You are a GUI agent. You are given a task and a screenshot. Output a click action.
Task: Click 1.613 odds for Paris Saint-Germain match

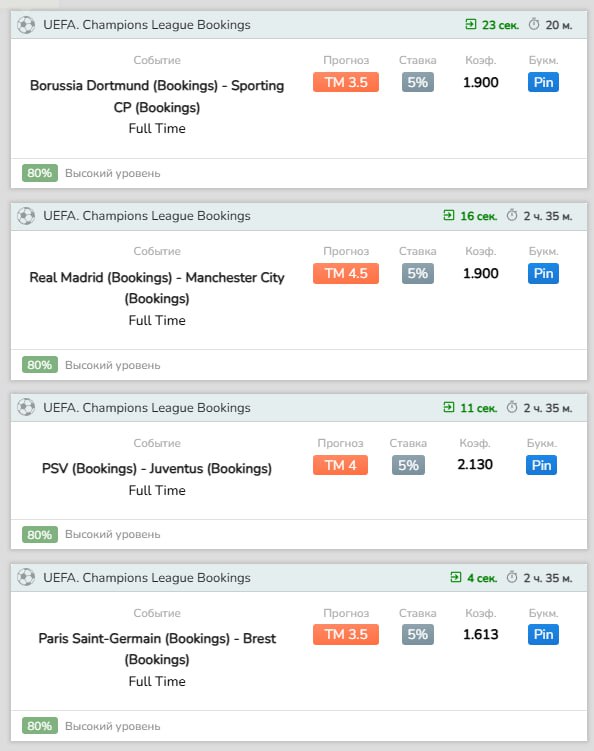[x=480, y=635]
